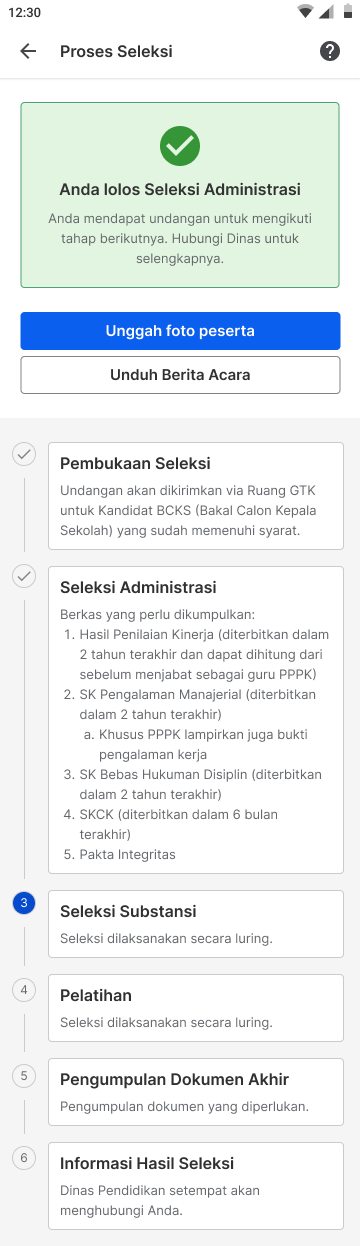Select step 5 circle marker

click(x=24, y=1075)
